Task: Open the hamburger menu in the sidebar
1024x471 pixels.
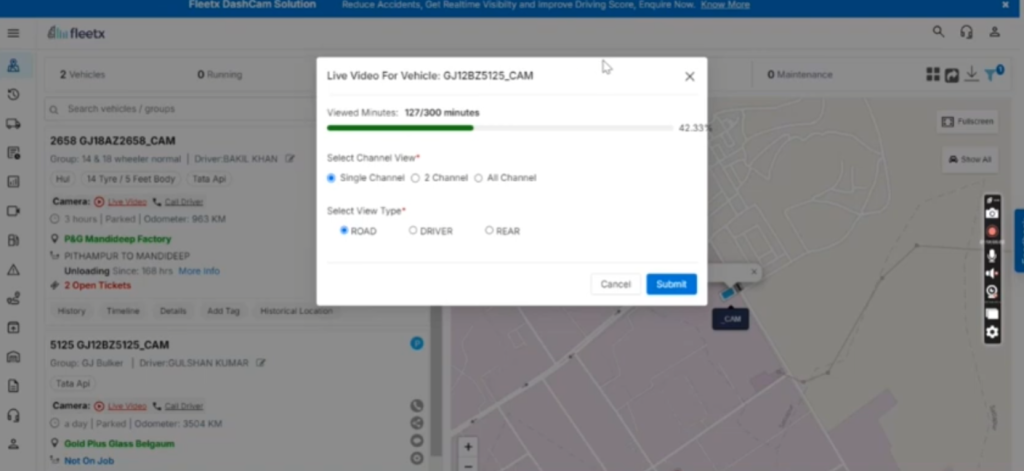Action: pos(13,33)
